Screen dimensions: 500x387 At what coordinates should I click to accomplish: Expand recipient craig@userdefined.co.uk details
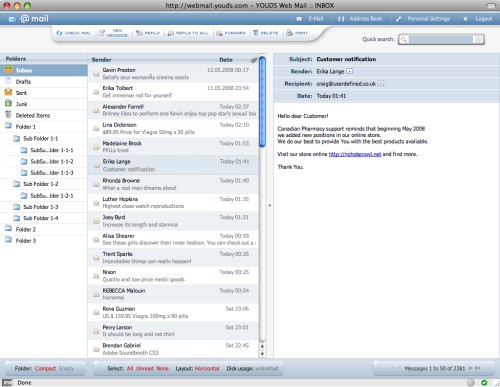(x=381, y=83)
